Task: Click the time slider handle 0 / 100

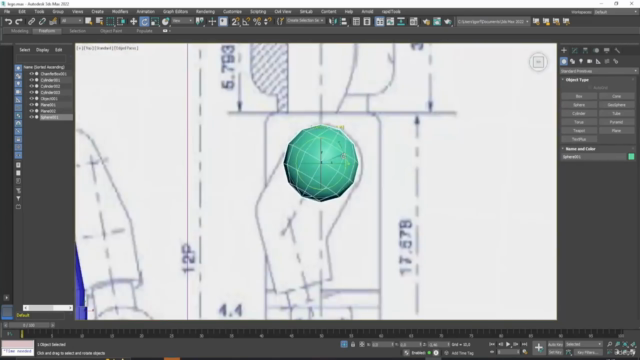Action: (29, 325)
